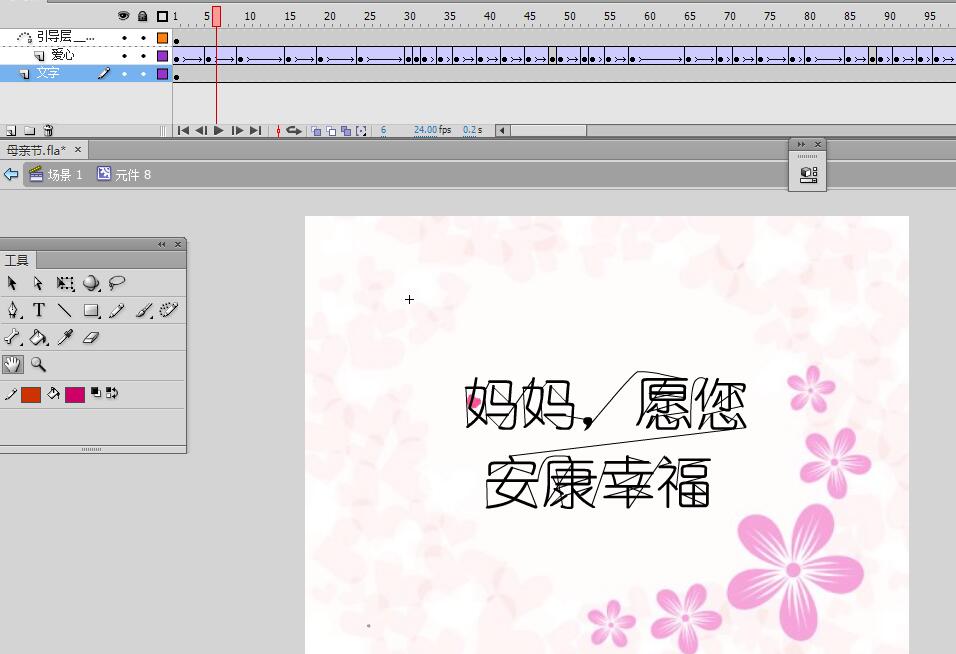Click the back arrow in edit bar
The width and height of the screenshot is (956, 654).
click(11, 175)
